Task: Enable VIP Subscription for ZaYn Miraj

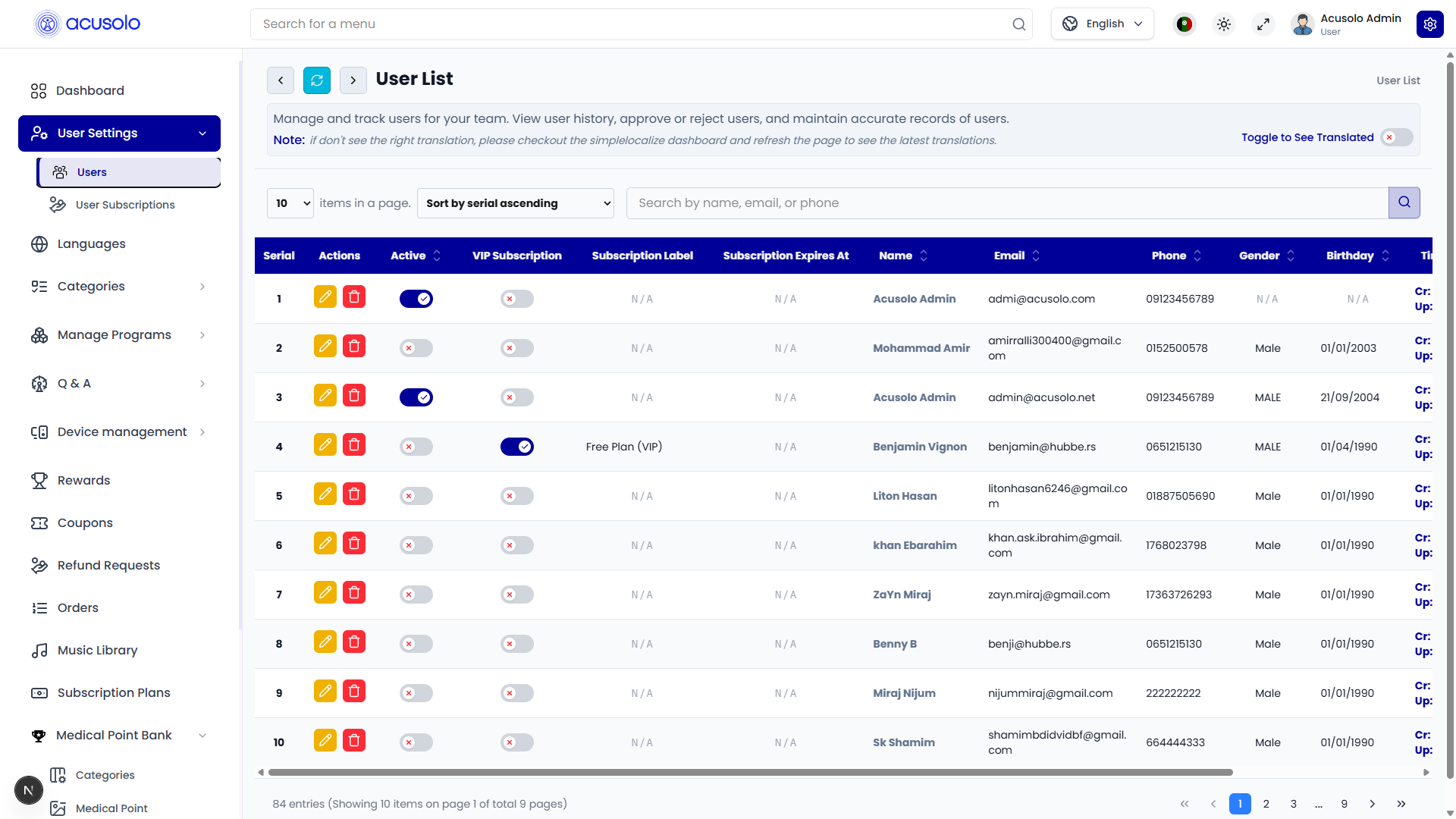Action: point(517,595)
